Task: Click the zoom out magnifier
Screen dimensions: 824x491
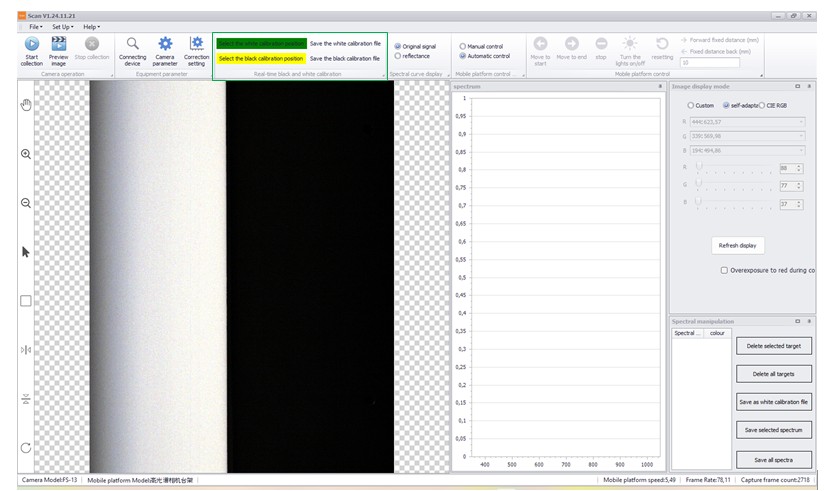Action: point(26,203)
